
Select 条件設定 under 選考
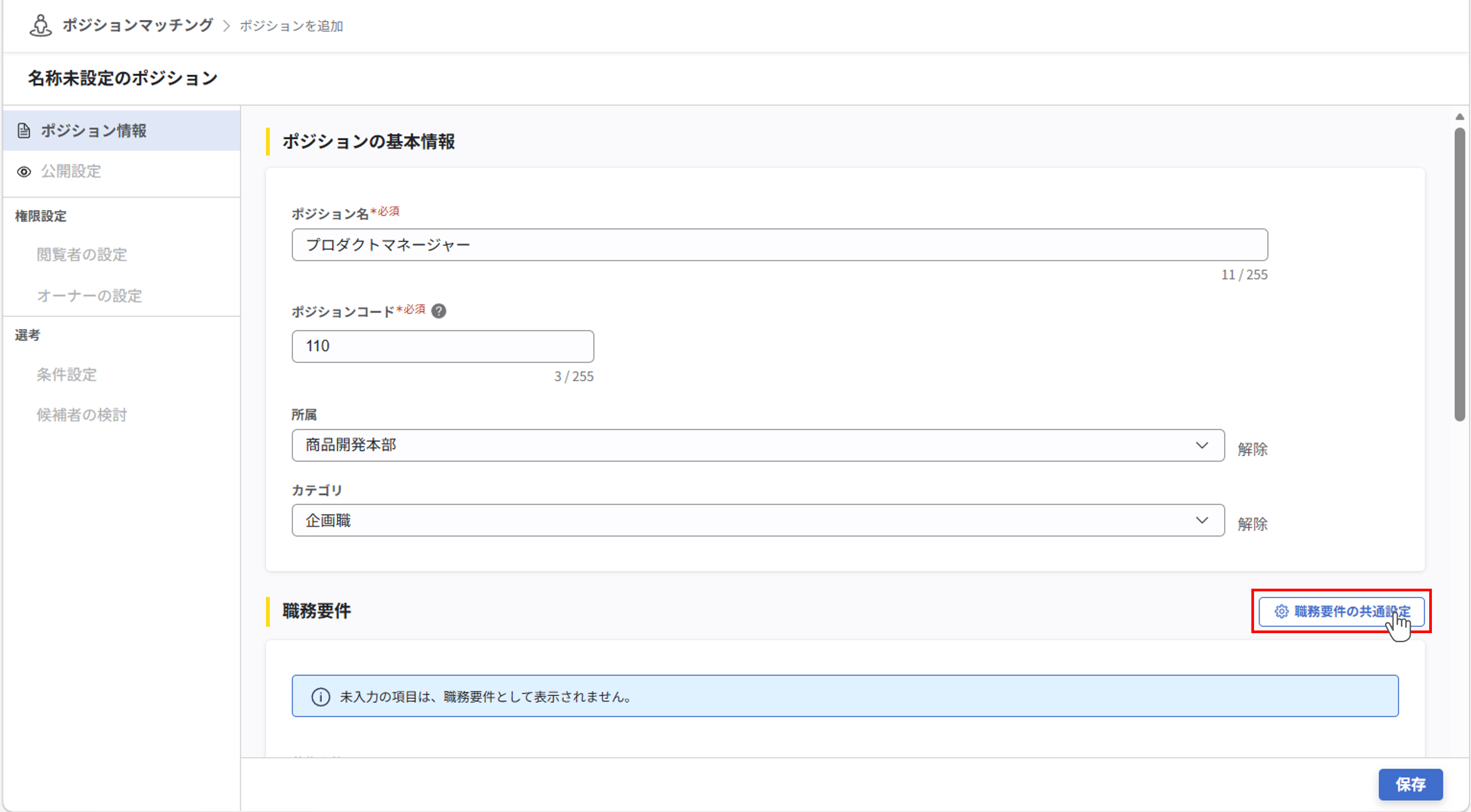tap(67, 375)
